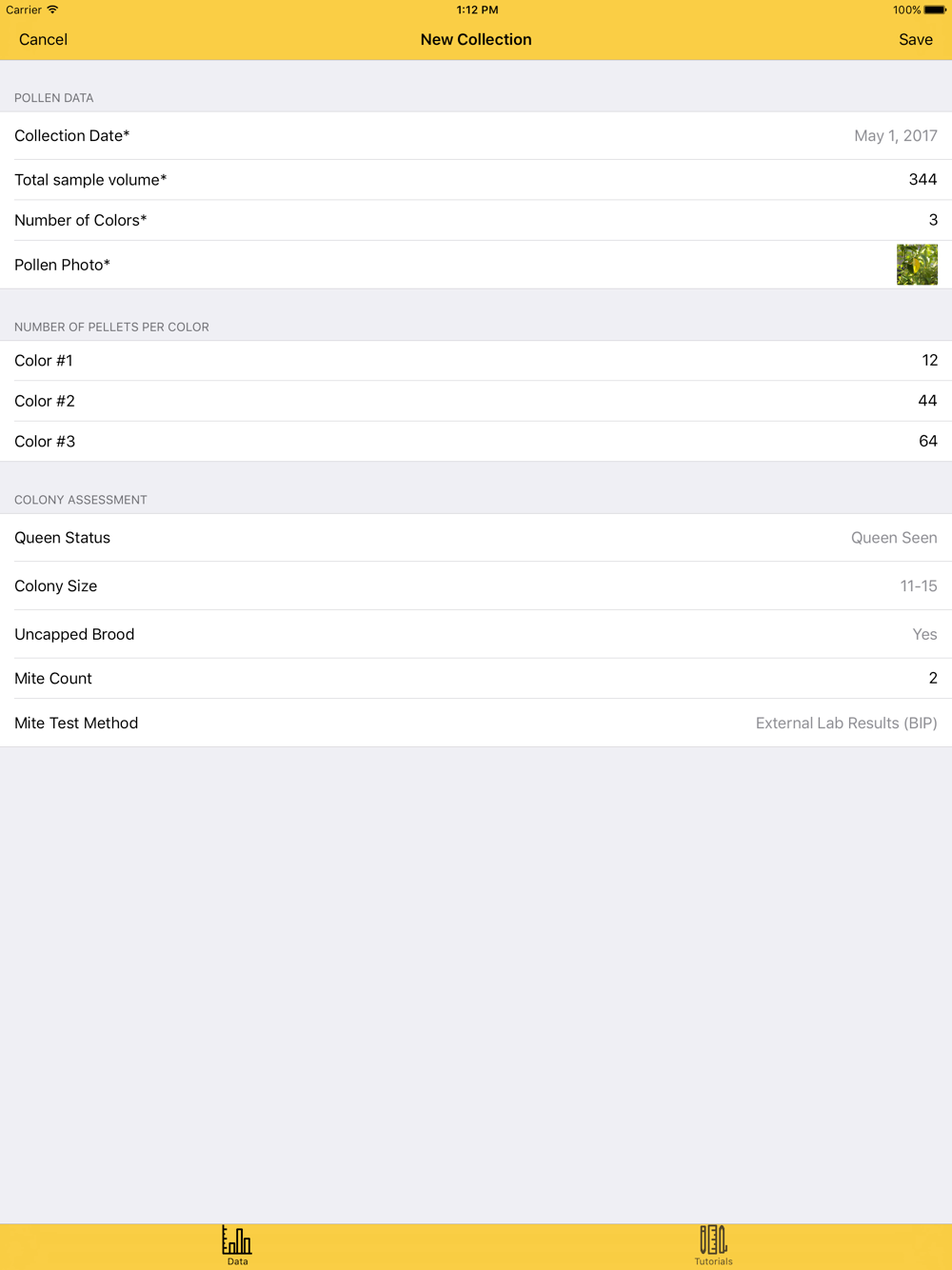Edit the Mite Count value
Viewport: 952px width, 1270px height.
tap(932, 679)
